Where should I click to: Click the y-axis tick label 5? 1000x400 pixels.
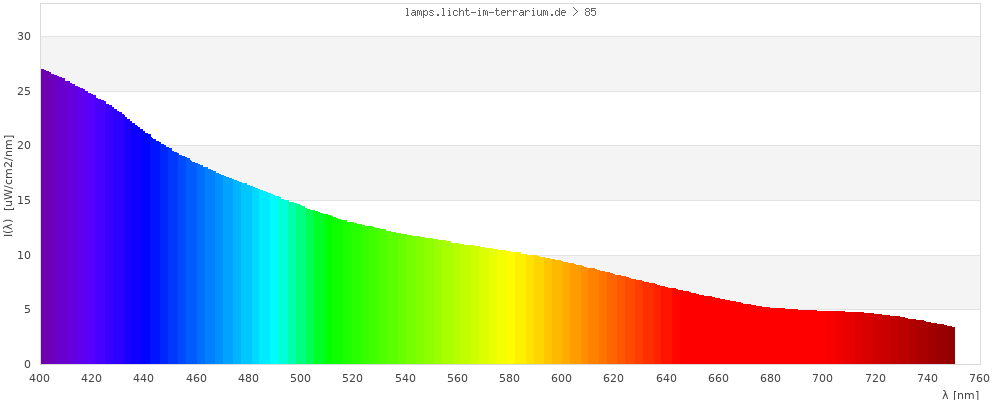pos(28,310)
